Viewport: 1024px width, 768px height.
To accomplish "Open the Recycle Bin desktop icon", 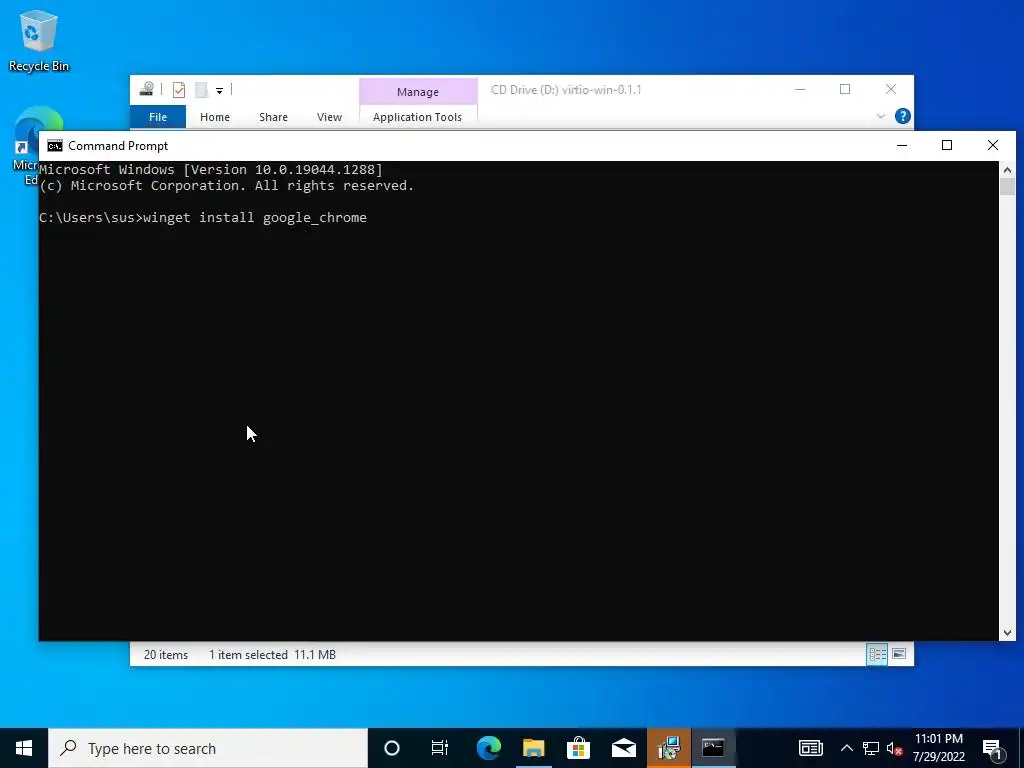I will point(39,40).
